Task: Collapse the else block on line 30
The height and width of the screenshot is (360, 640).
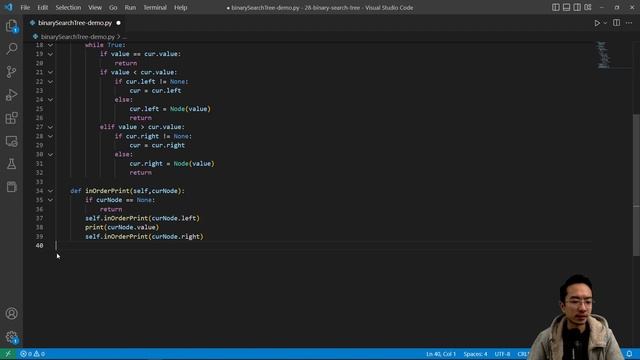Action: pos(50,154)
